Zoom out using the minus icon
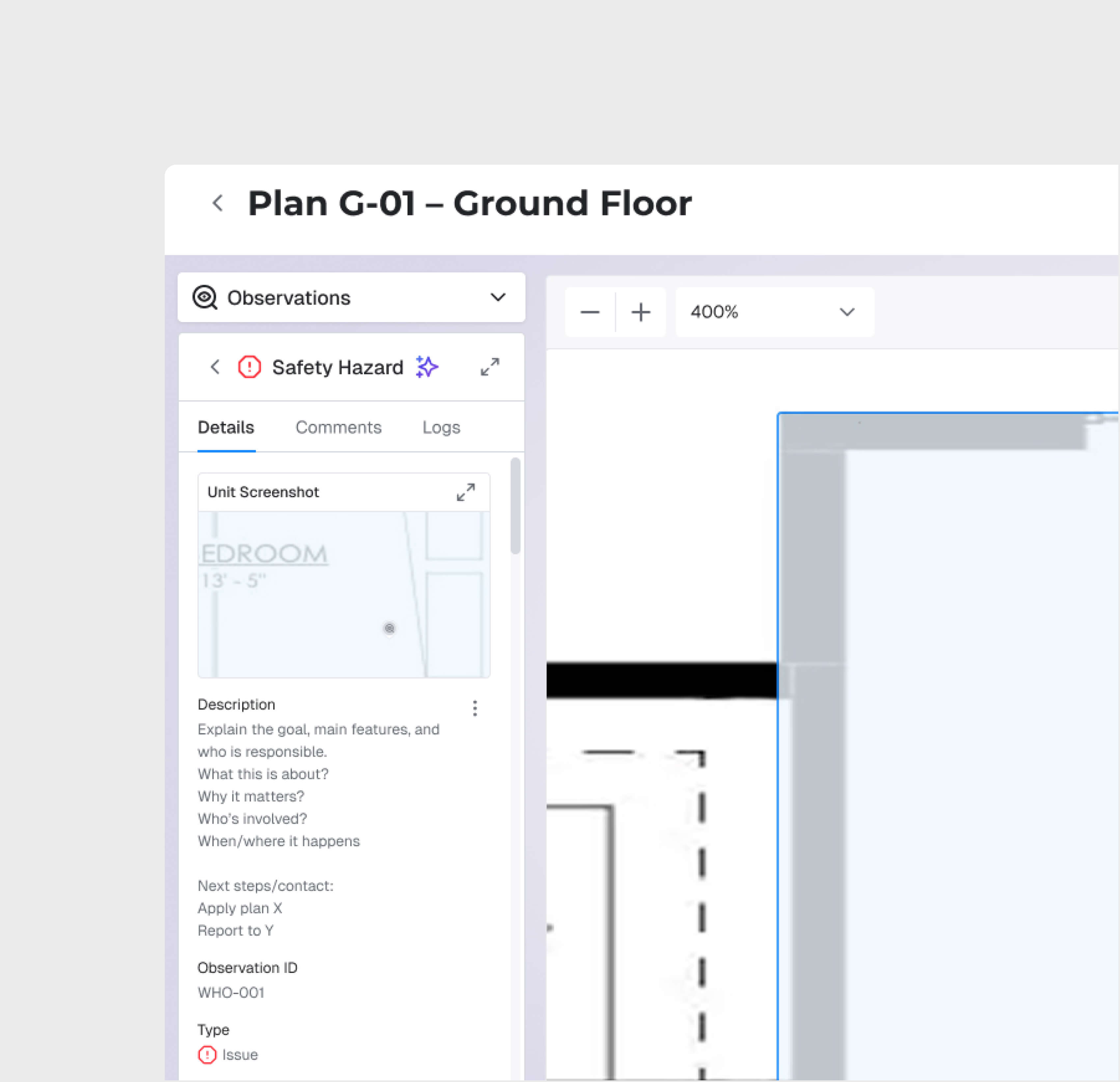 pos(590,312)
